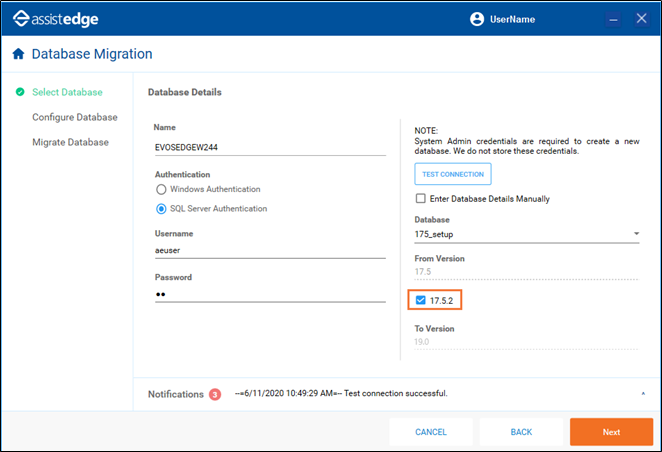Screen dimensions: 662x452
Task: Enable Enter Database Details Manually checkbox
Action: (421, 199)
